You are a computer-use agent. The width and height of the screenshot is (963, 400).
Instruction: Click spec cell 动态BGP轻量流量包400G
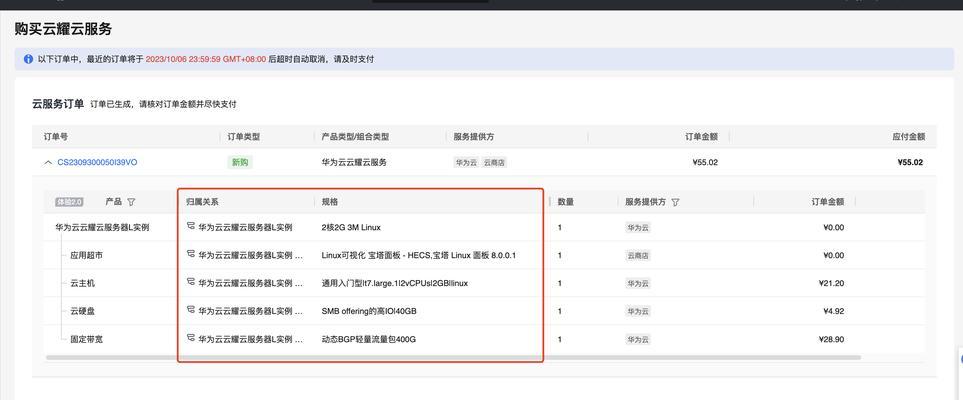point(368,339)
